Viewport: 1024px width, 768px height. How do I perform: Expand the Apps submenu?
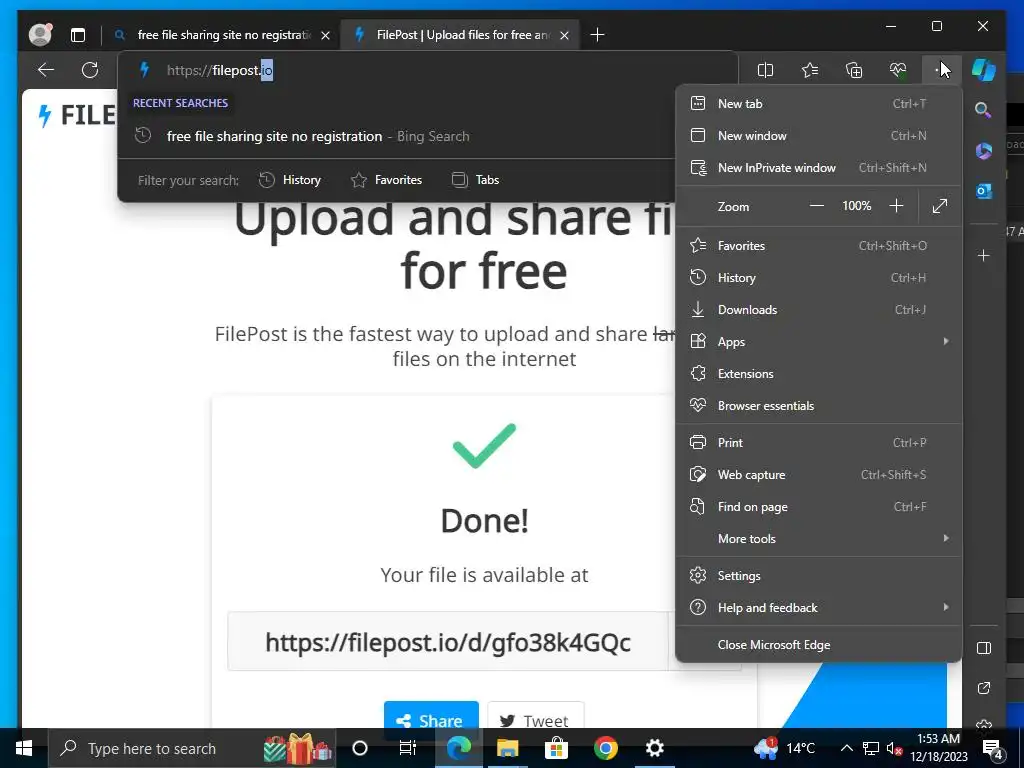pyautogui.click(x=818, y=342)
